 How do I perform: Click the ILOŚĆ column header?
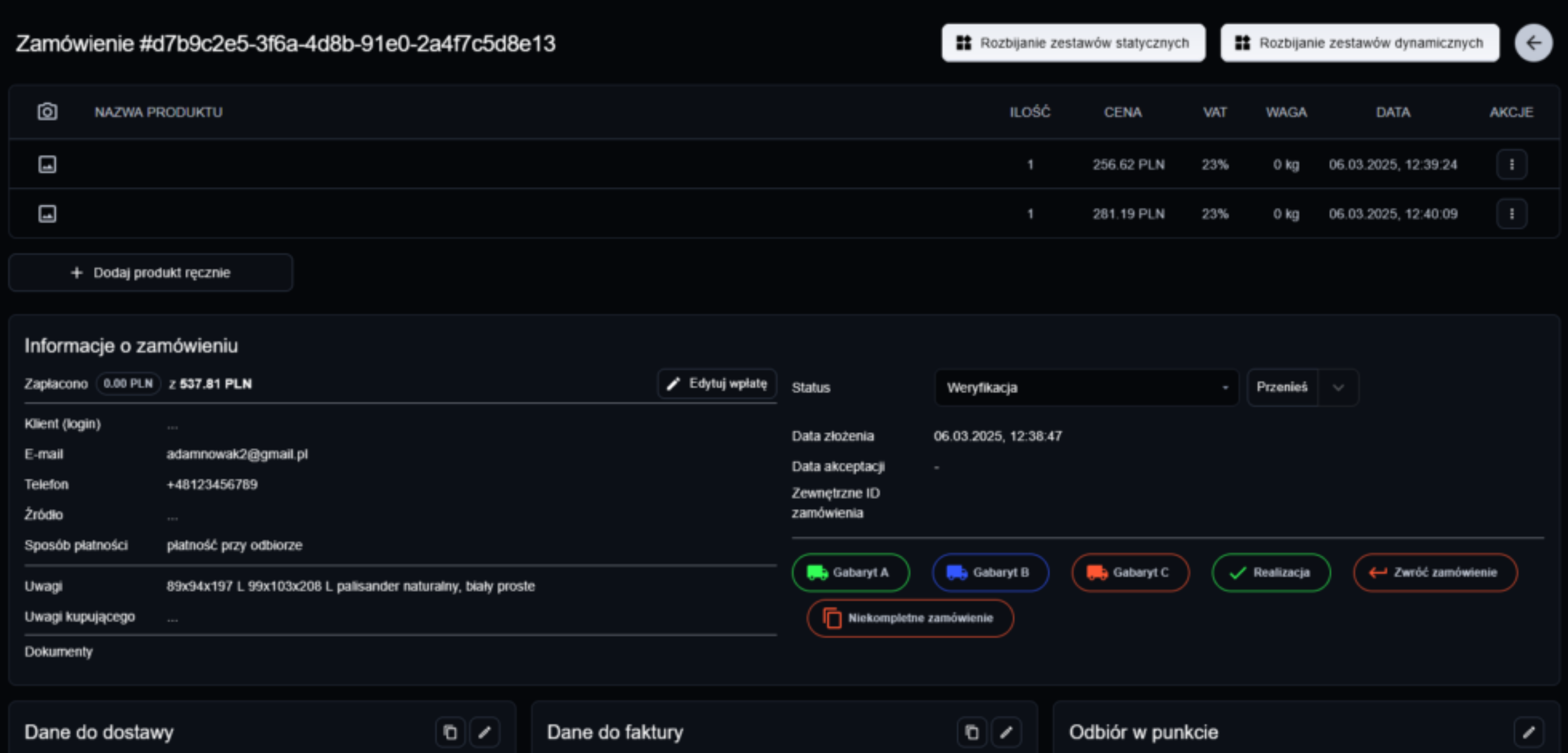(1030, 112)
